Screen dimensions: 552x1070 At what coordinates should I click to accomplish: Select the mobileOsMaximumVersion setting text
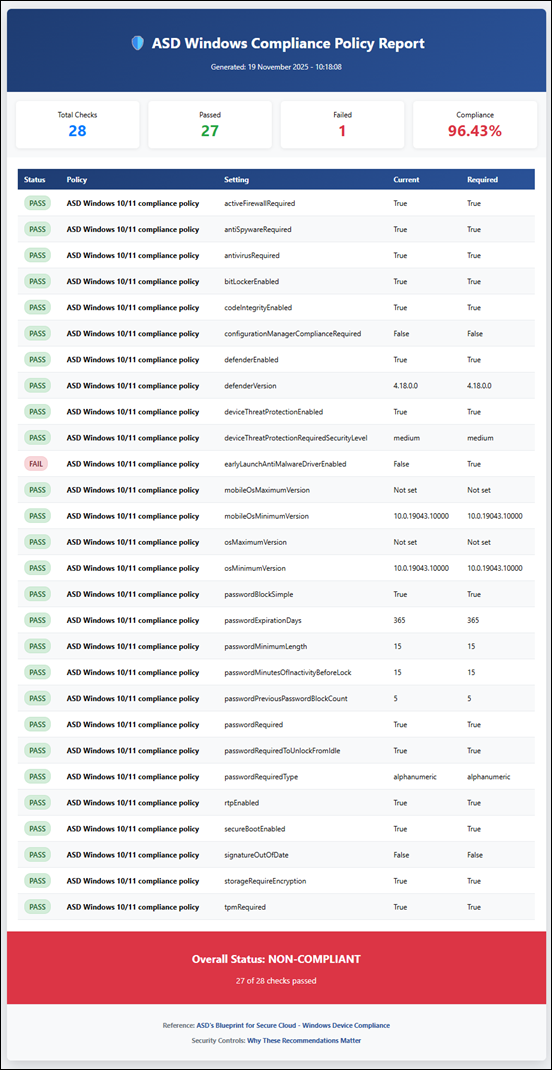pyautogui.click(x=267, y=490)
